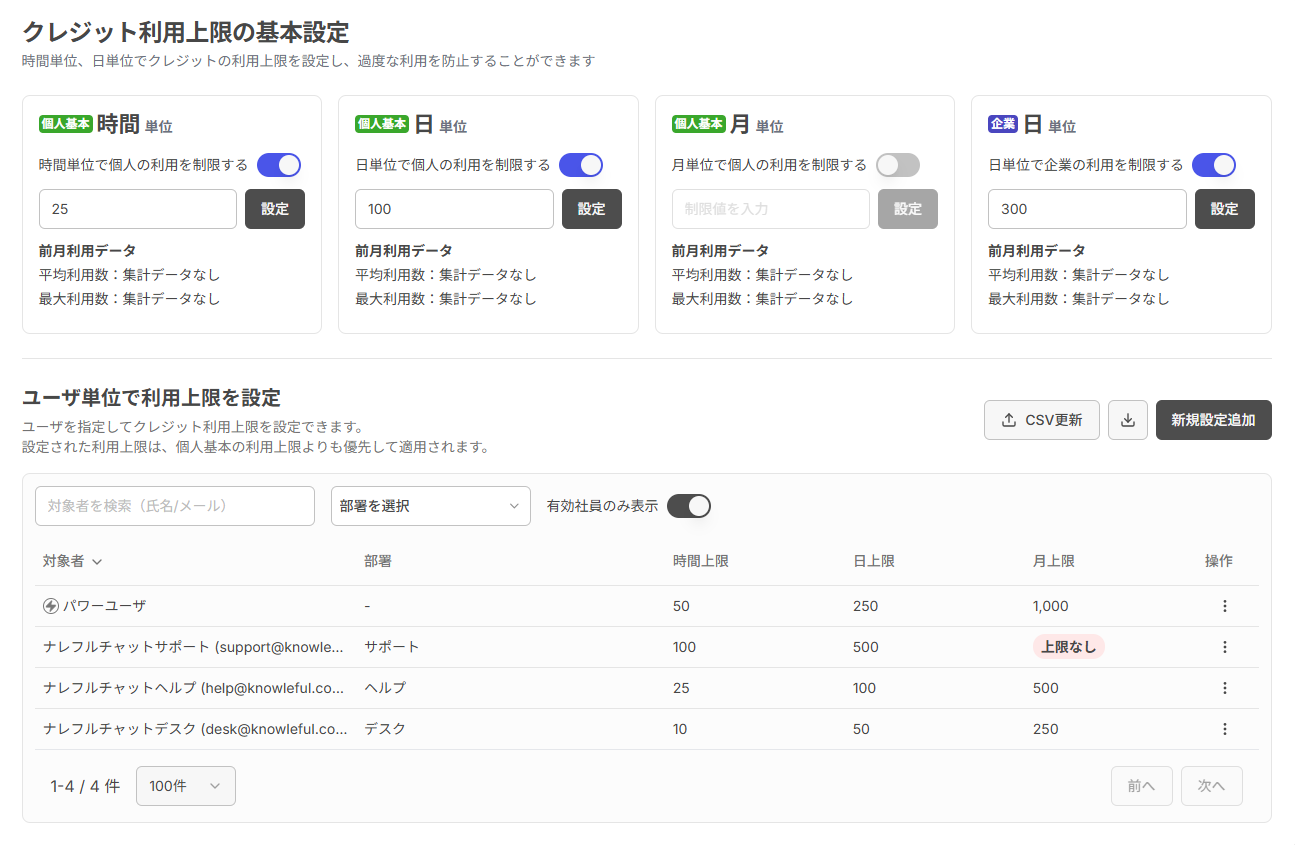The height and width of the screenshot is (845, 1295).
Task: Click the 対象者を検索 search field
Action: click(x=175, y=506)
